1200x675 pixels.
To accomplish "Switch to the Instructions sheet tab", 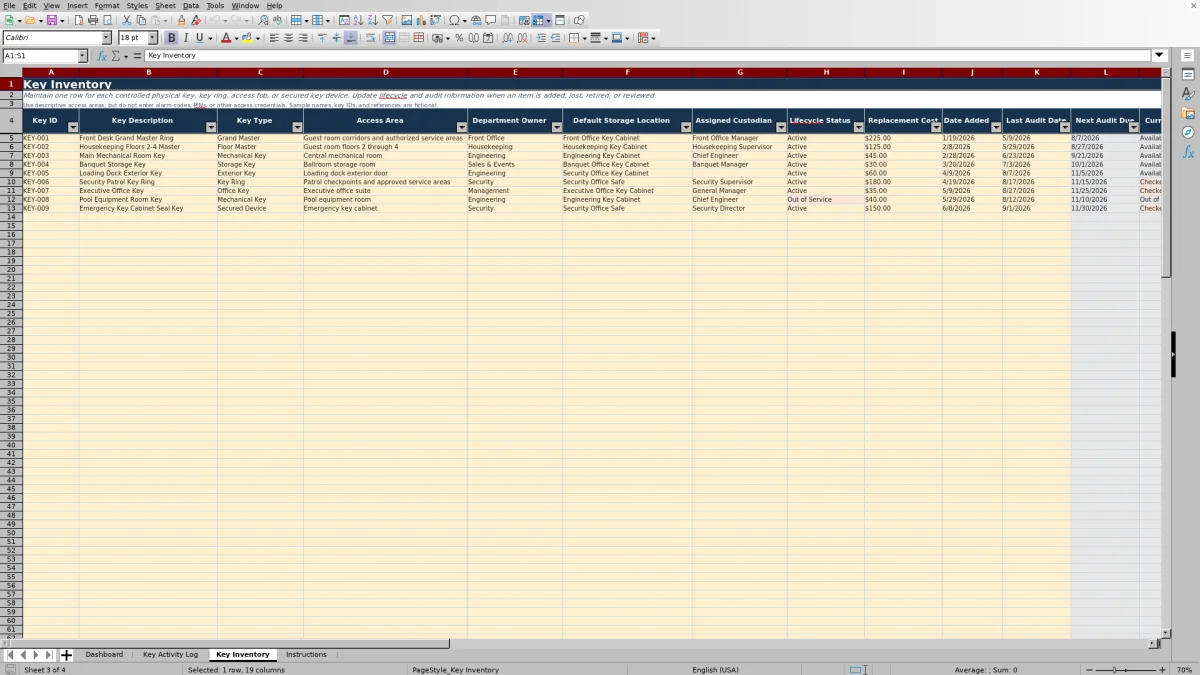I will 306,654.
